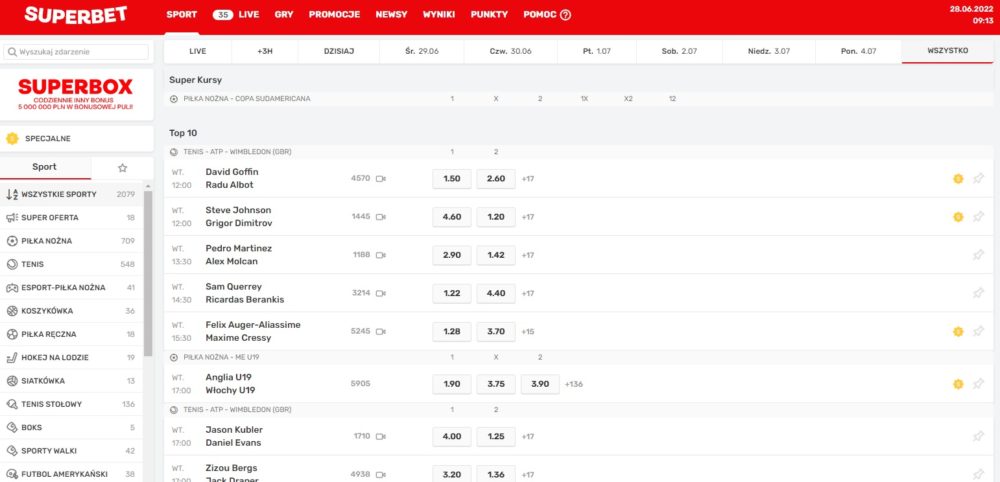
Task: Select Piłka ręczna in sidebar
Action: pos(71,334)
